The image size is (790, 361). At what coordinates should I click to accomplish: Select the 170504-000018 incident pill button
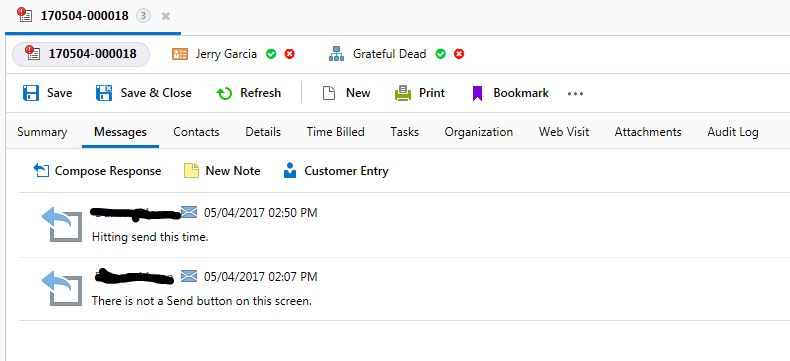tap(81, 54)
